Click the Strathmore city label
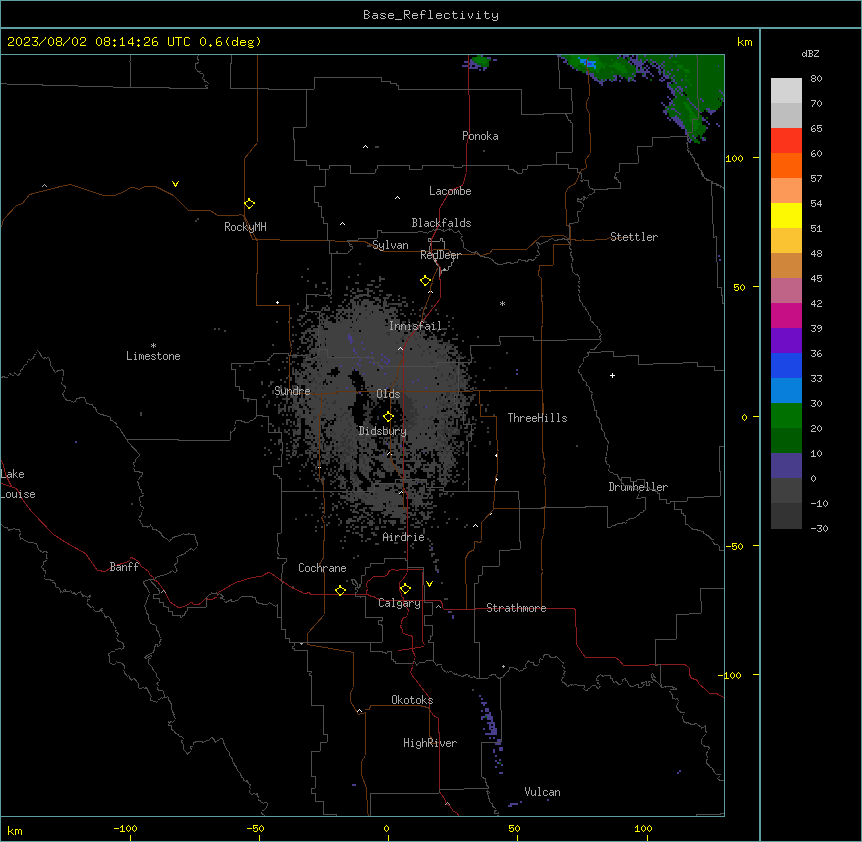 (x=516, y=608)
